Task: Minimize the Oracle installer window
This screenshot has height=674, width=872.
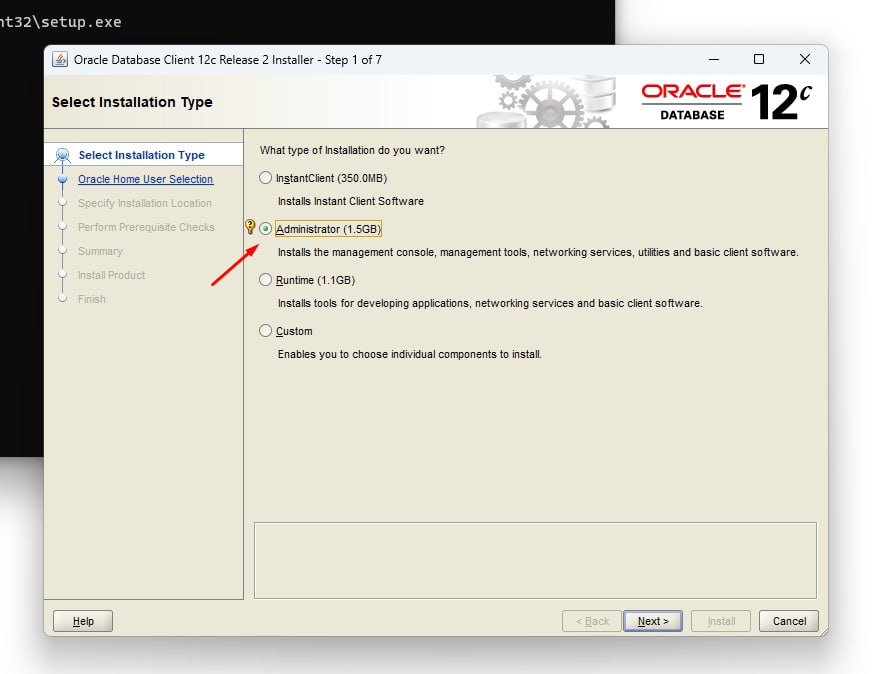Action: [714, 59]
